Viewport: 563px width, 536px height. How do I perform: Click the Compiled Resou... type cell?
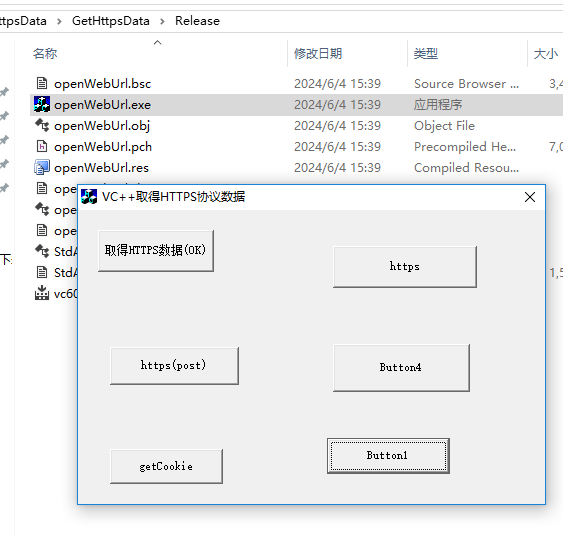tap(466, 168)
